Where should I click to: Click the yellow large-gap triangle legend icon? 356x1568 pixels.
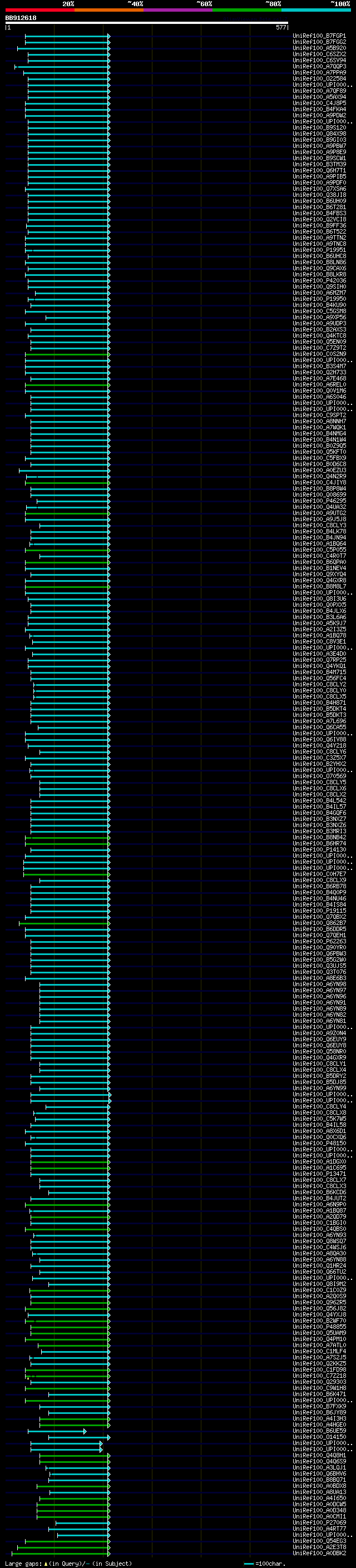point(46,1564)
